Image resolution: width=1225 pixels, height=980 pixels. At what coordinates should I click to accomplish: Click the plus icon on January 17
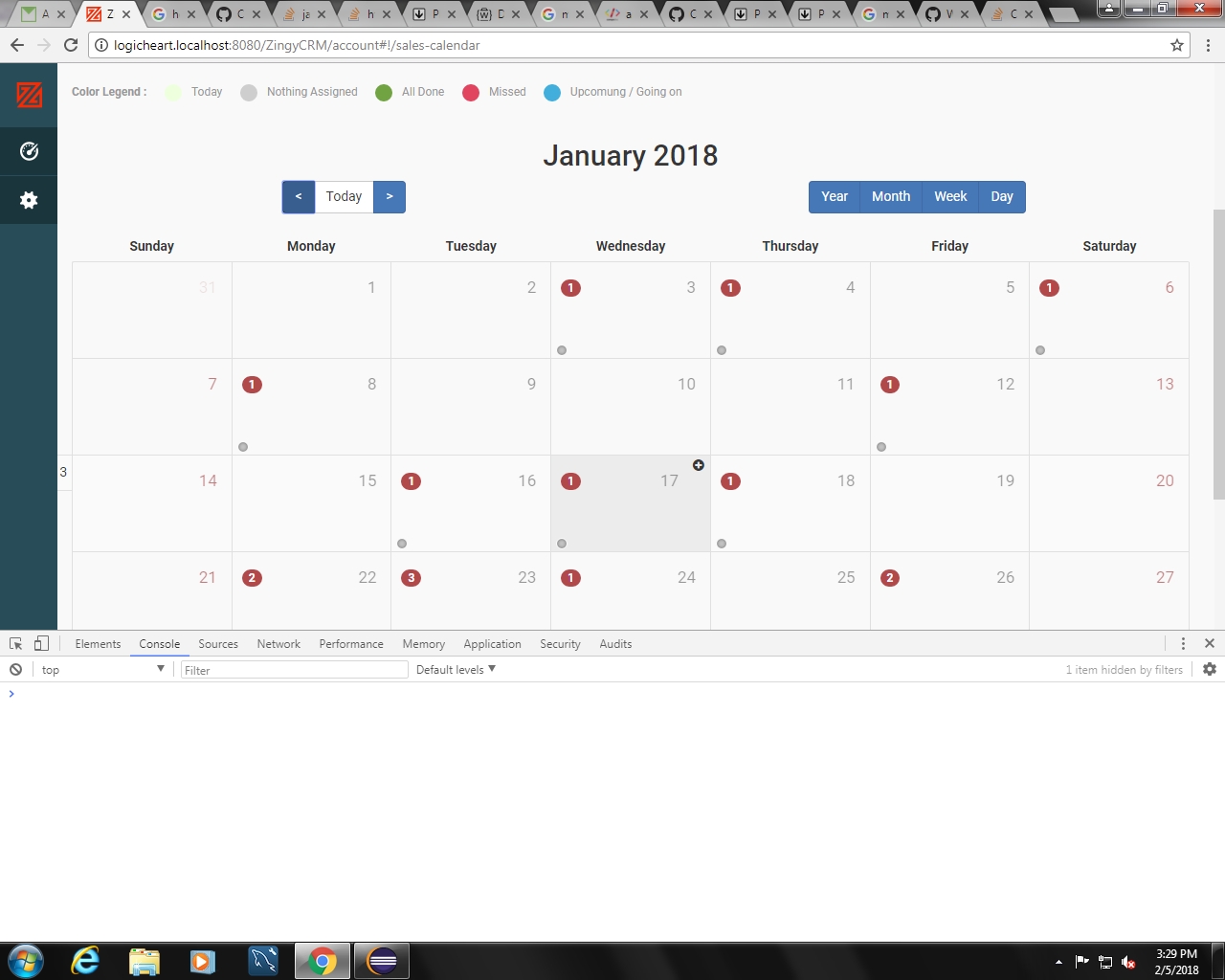(699, 465)
